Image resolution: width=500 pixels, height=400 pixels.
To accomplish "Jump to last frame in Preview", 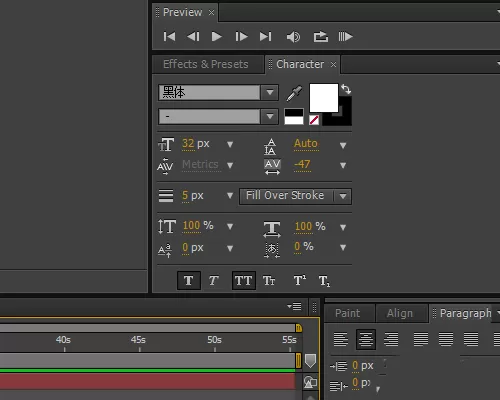I will [x=266, y=37].
